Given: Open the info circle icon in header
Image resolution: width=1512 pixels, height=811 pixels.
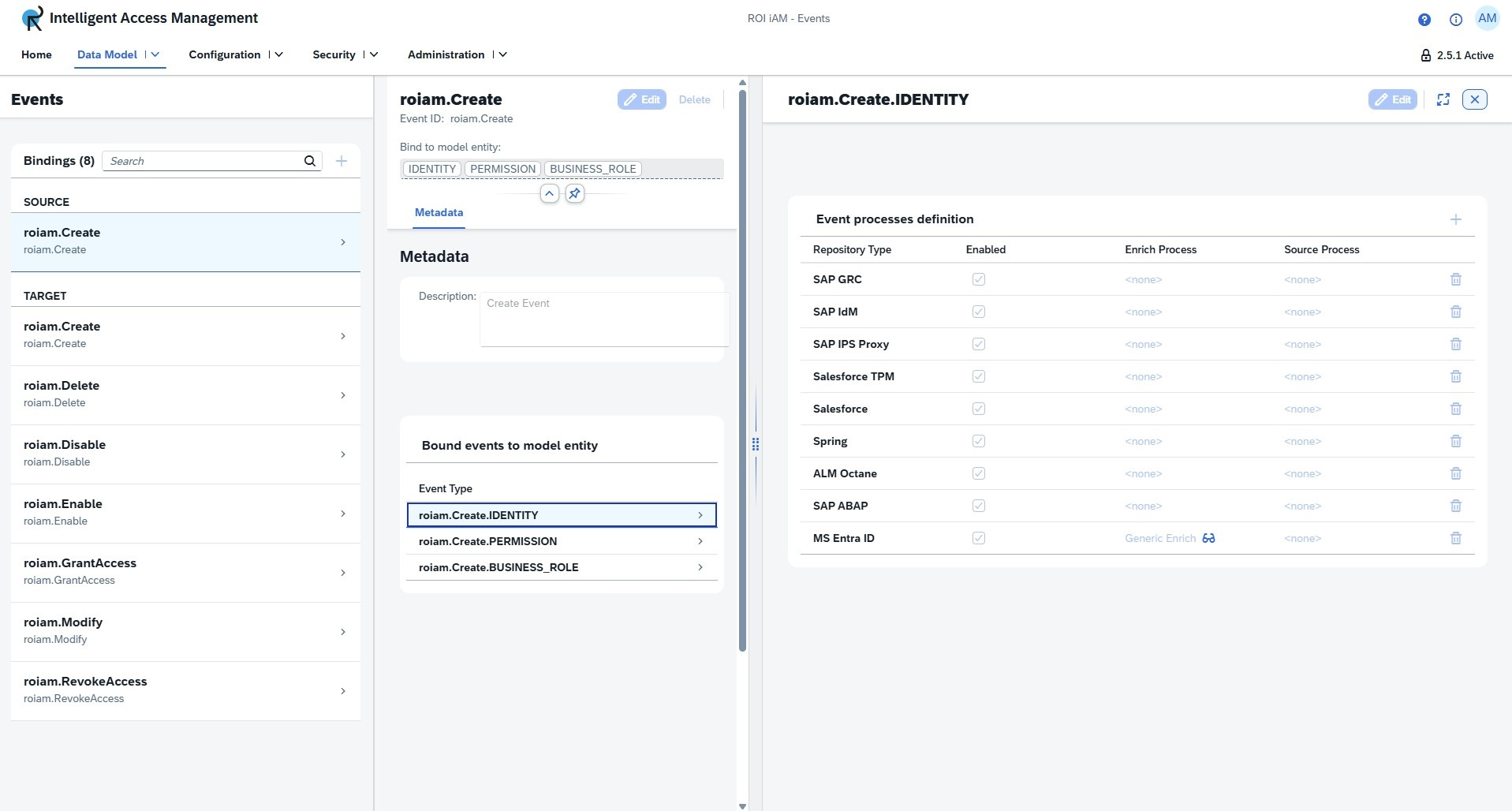Looking at the screenshot, I should tap(1455, 20).
